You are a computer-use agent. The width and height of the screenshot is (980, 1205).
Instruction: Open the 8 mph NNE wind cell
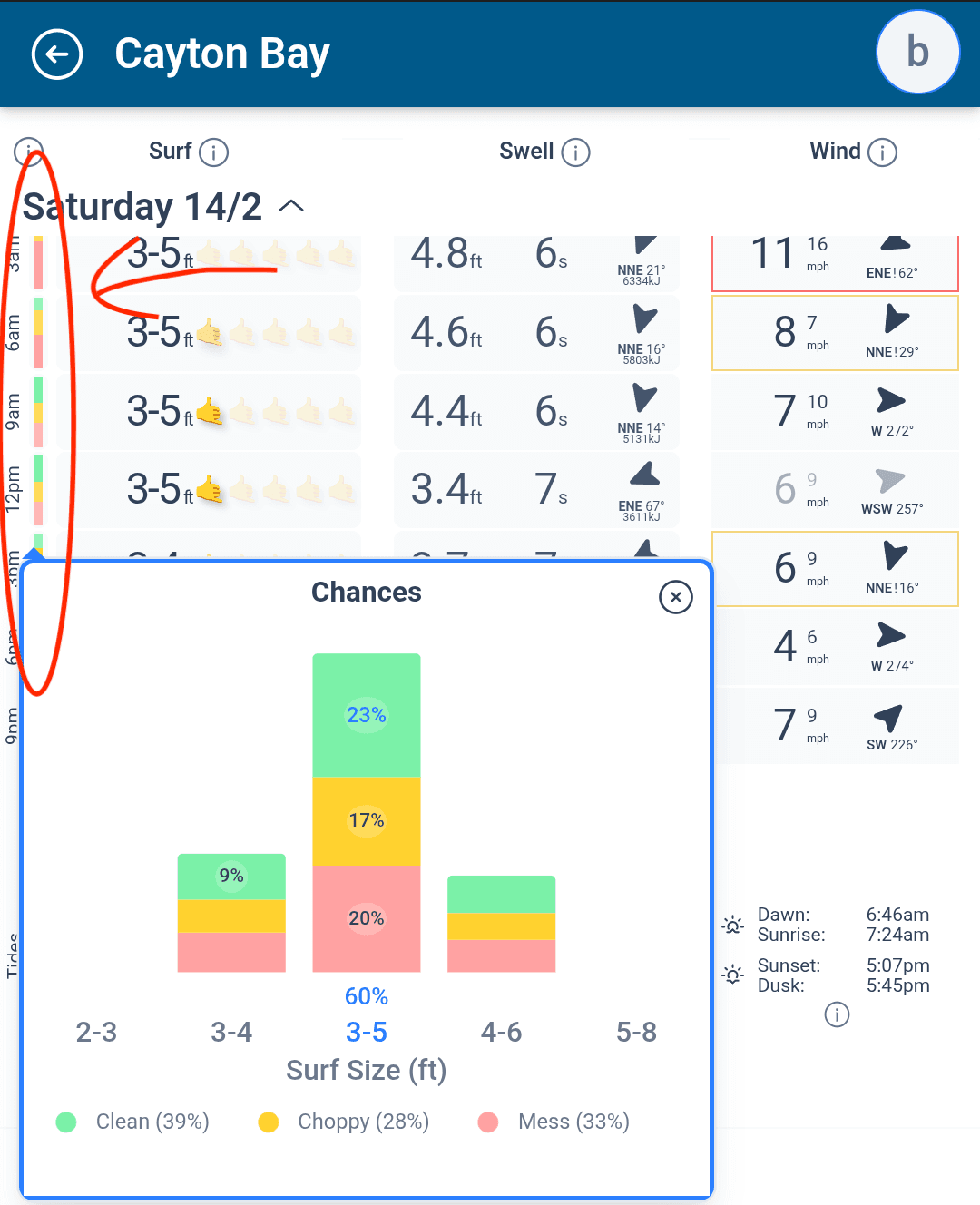[x=835, y=333]
